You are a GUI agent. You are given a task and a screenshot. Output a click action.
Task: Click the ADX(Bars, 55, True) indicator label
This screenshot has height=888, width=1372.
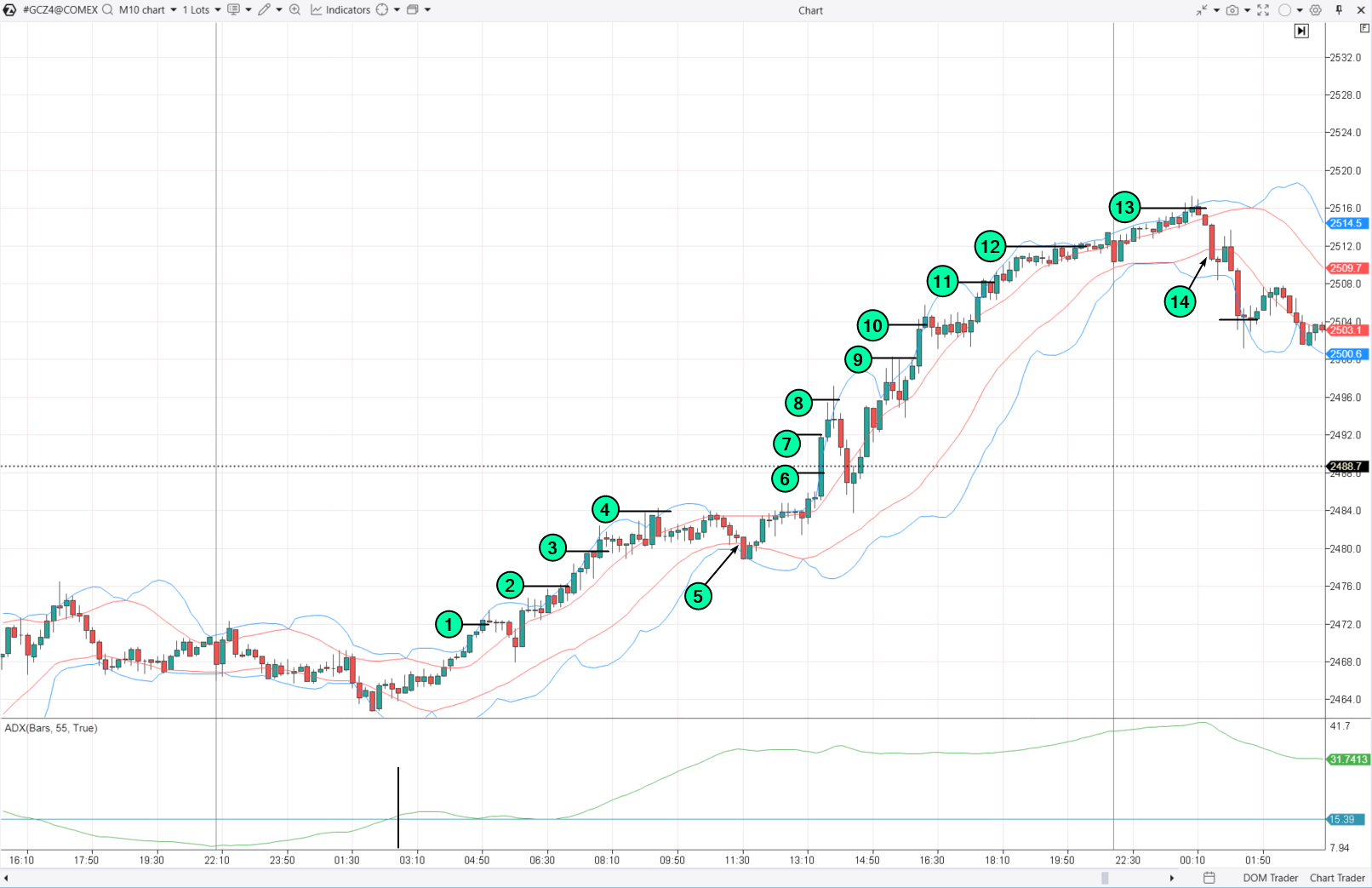coord(51,728)
